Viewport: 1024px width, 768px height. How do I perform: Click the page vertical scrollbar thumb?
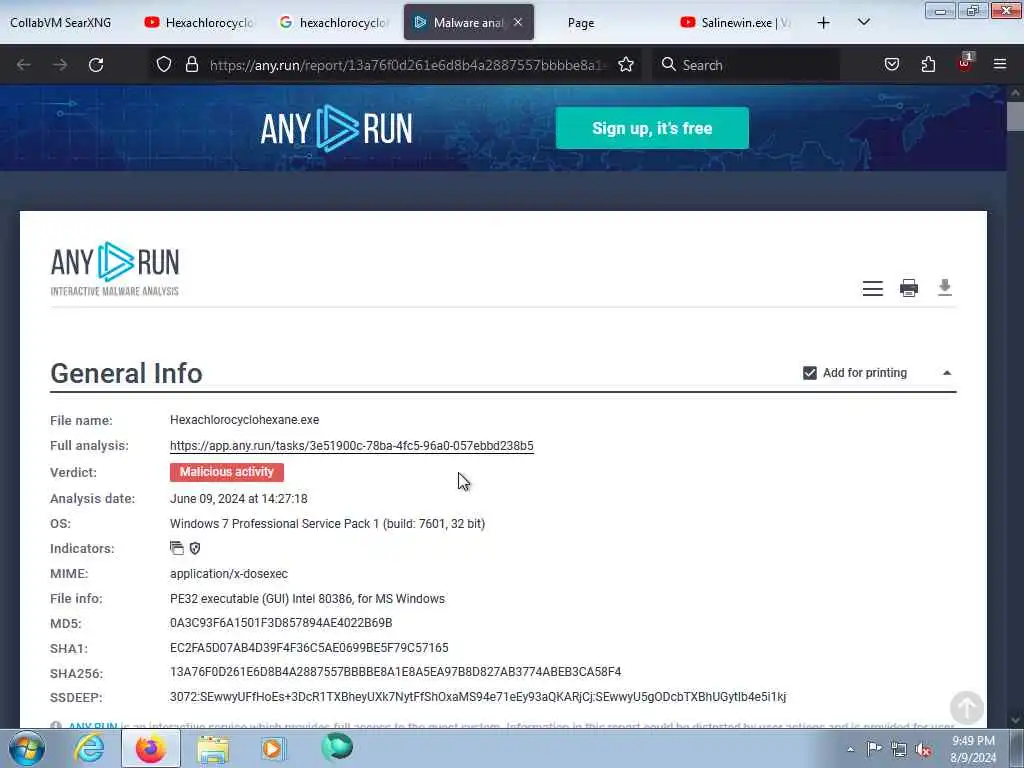1015,116
